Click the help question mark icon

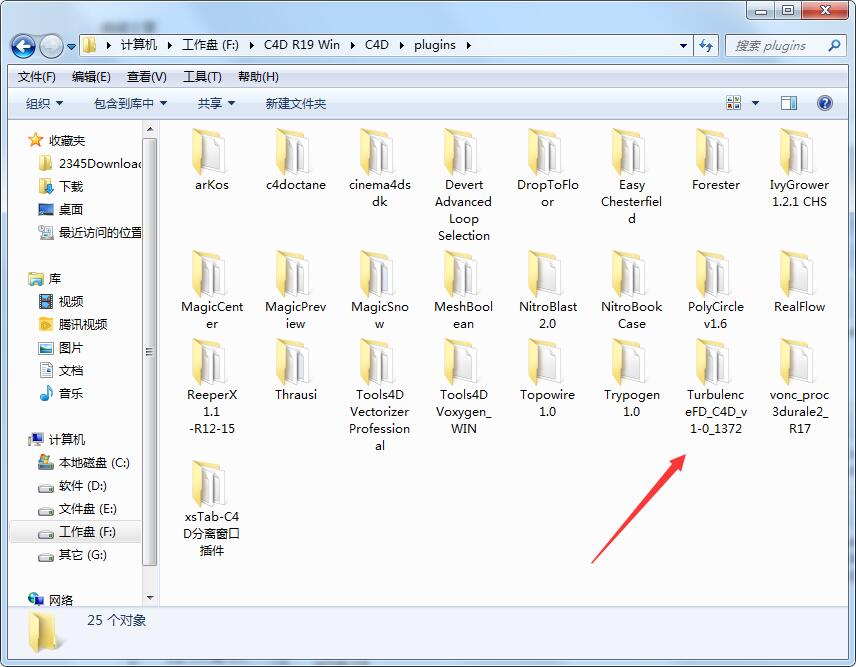(825, 103)
